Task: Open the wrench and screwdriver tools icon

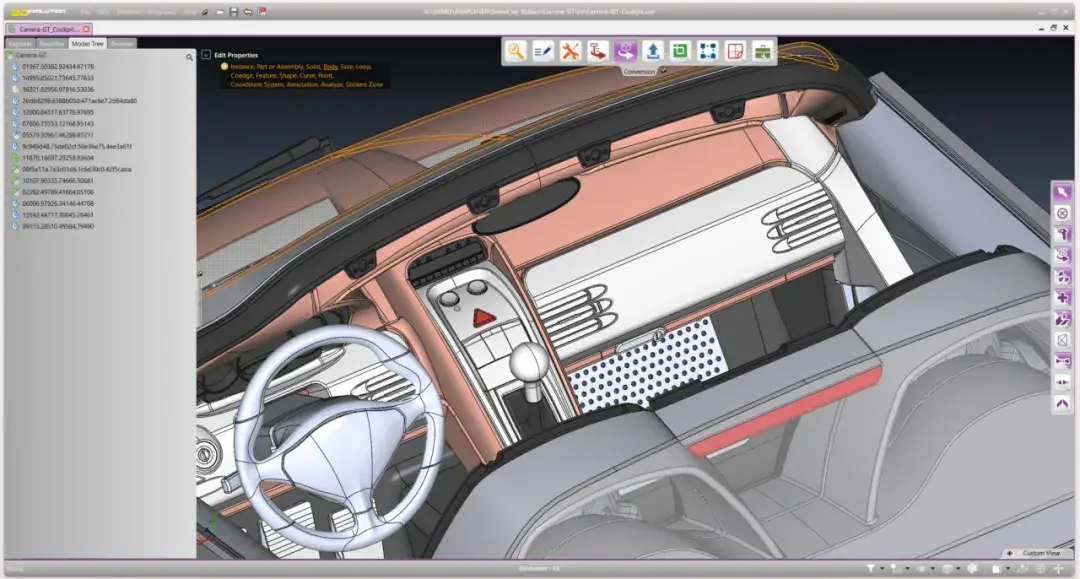Action: tap(571, 51)
